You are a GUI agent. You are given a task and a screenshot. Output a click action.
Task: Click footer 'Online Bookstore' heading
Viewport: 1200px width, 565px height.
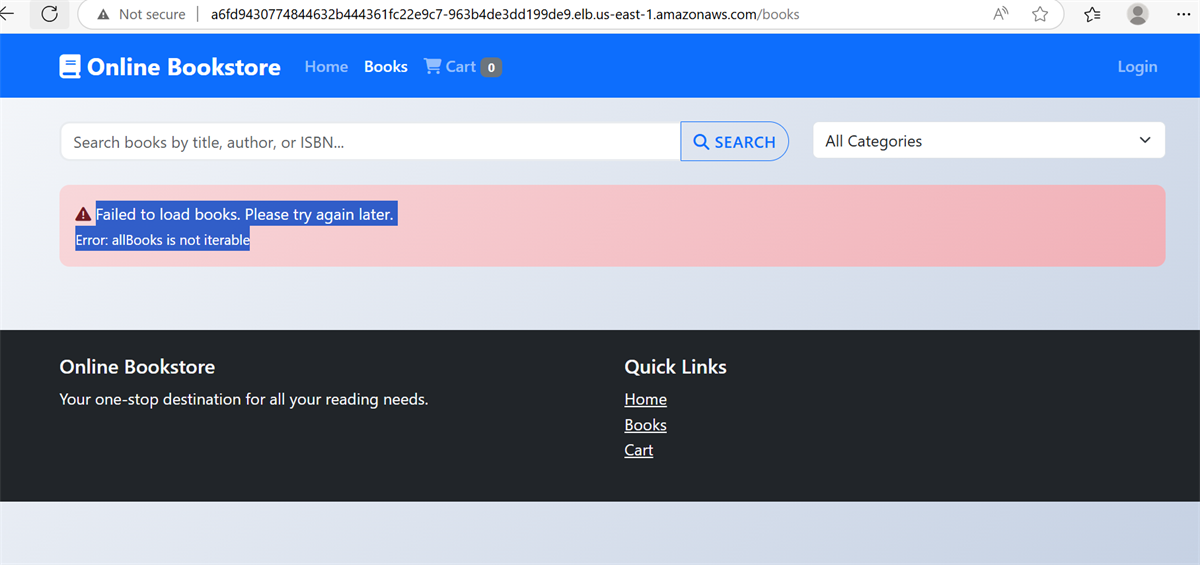137,367
